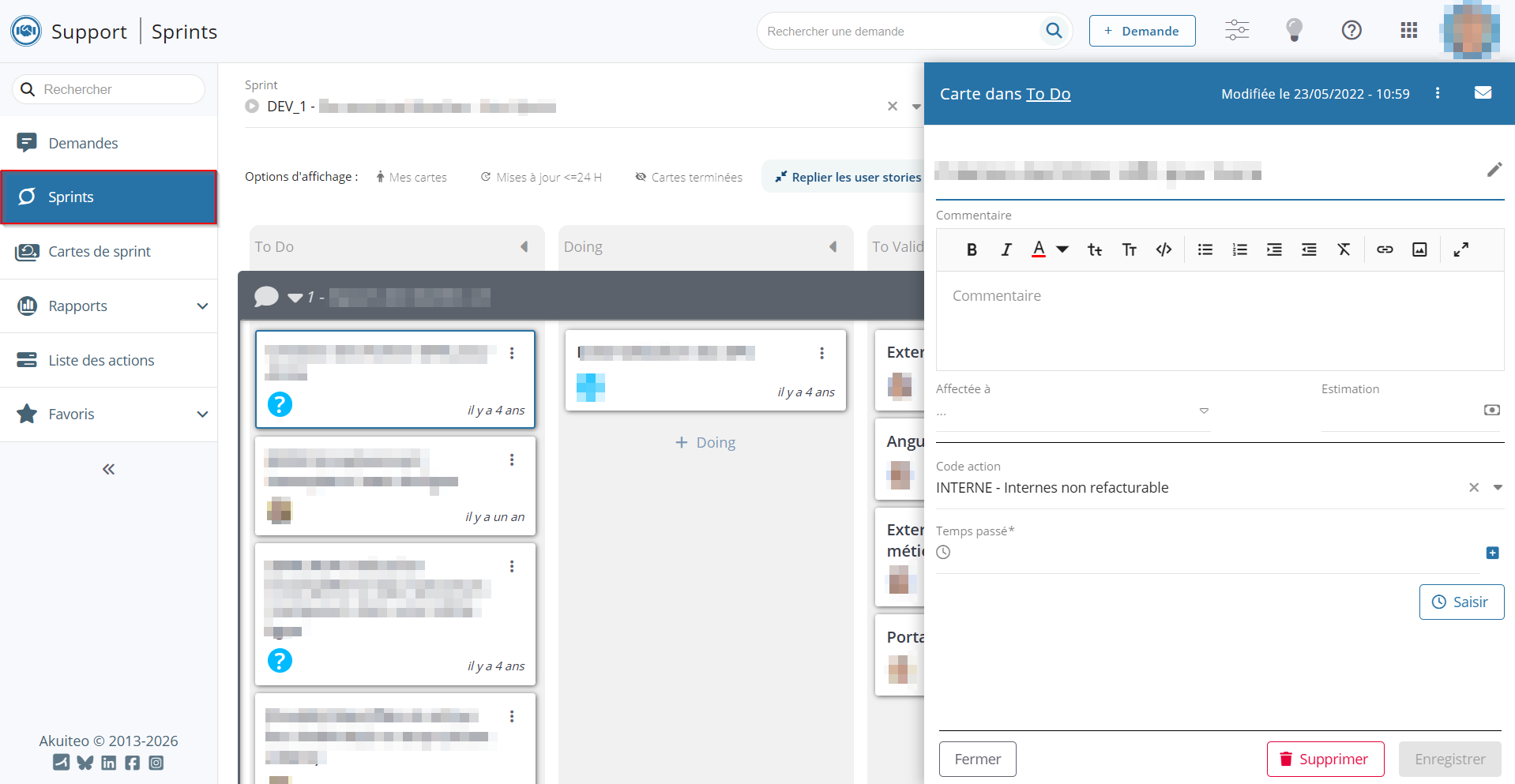Focus the Rechercher une demande field
Viewport: 1515px width, 784px height.
click(900, 32)
